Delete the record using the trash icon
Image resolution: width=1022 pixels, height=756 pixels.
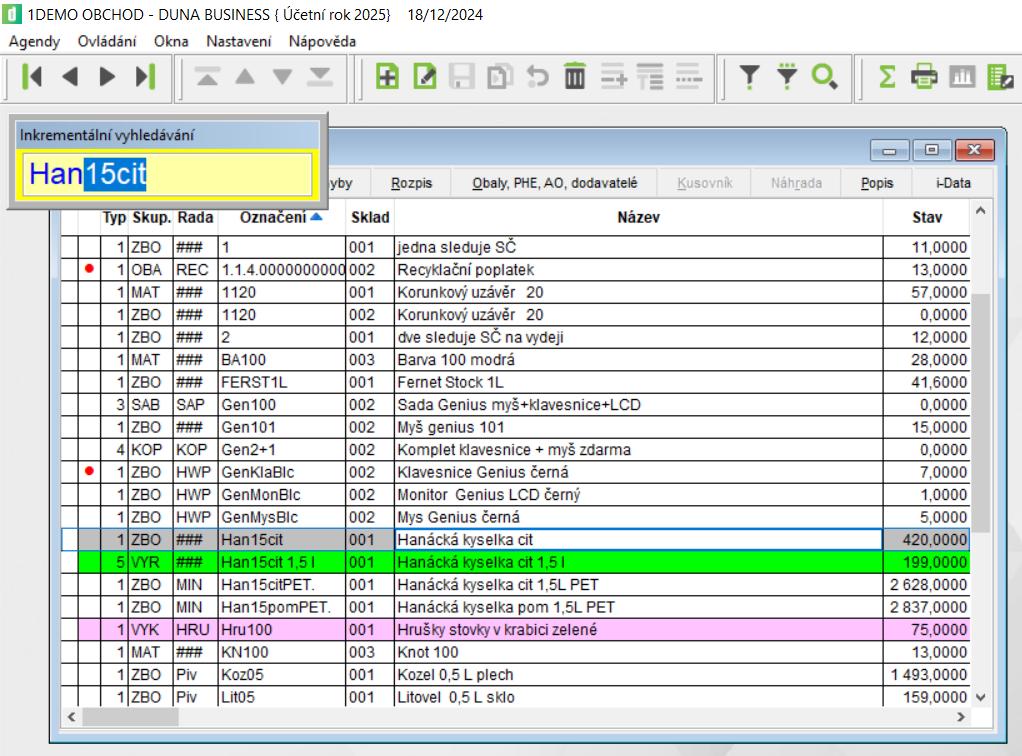click(x=575, y=77)
